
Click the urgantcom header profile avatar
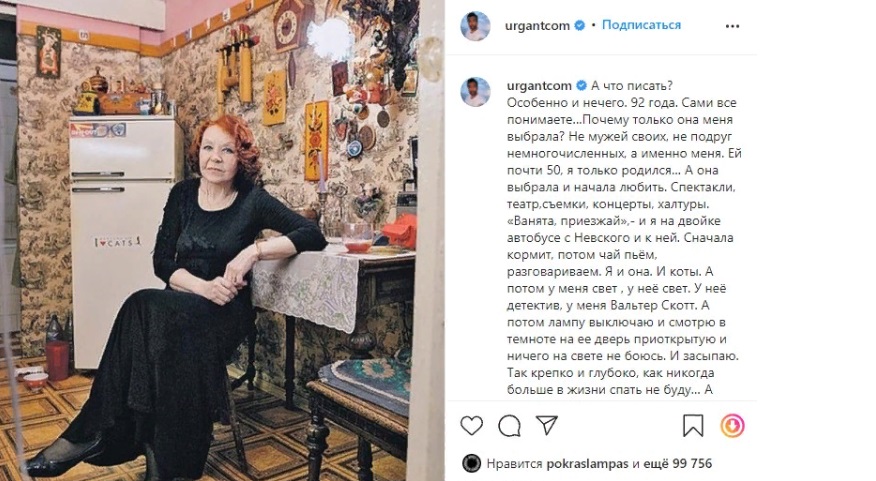pyautogui.click(x=475, y=26)
